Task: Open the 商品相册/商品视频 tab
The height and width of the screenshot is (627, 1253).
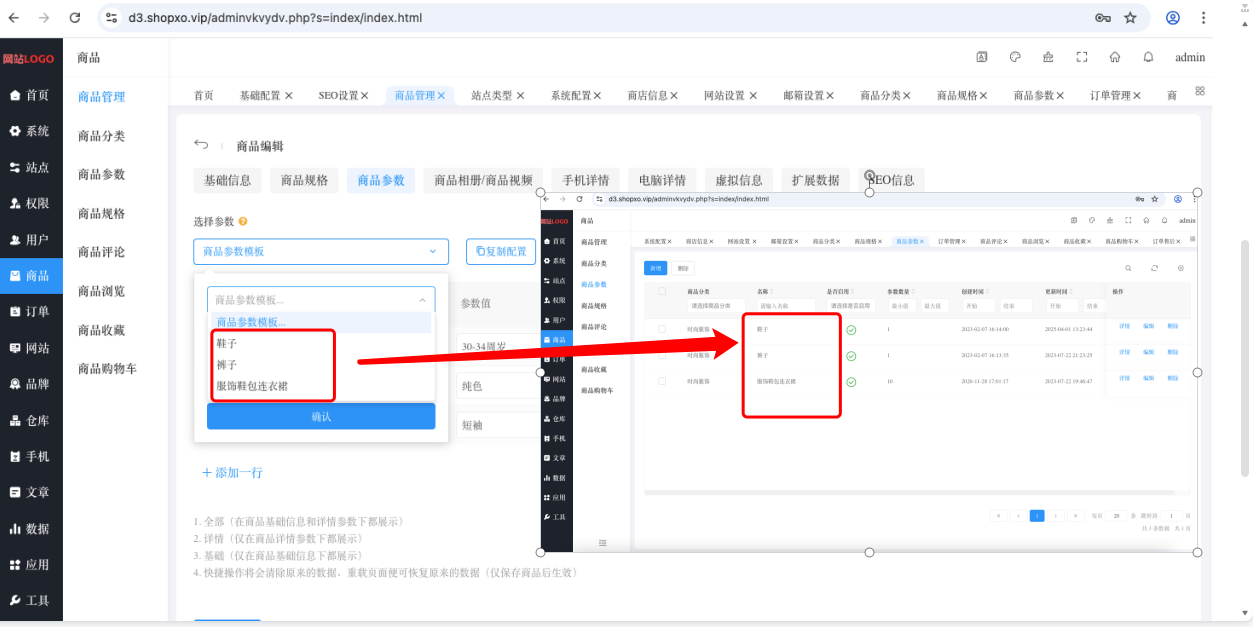Action: 484,180
